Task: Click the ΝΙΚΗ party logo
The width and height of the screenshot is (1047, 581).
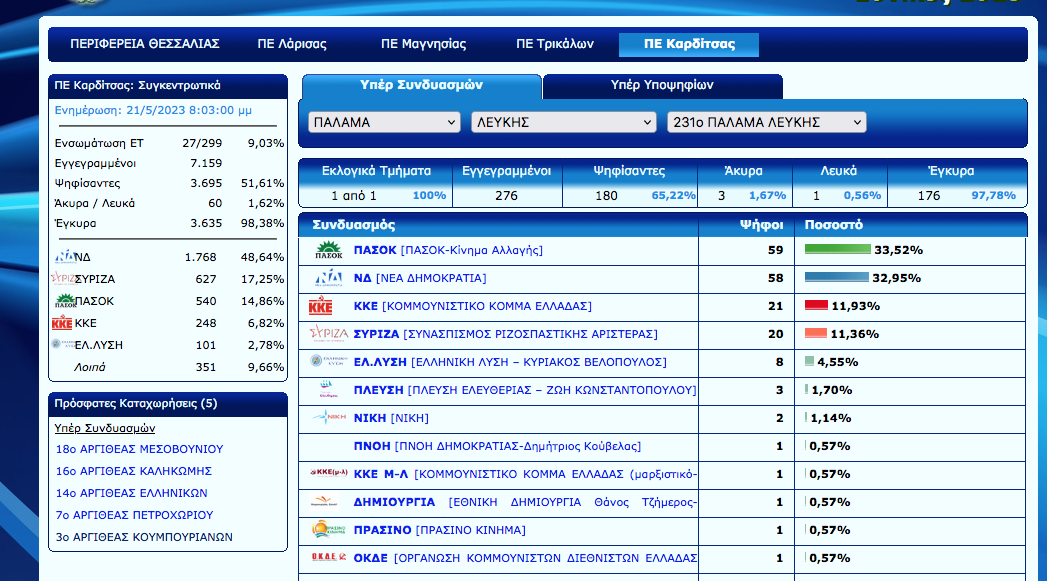Action: click(x=328, y=418)
